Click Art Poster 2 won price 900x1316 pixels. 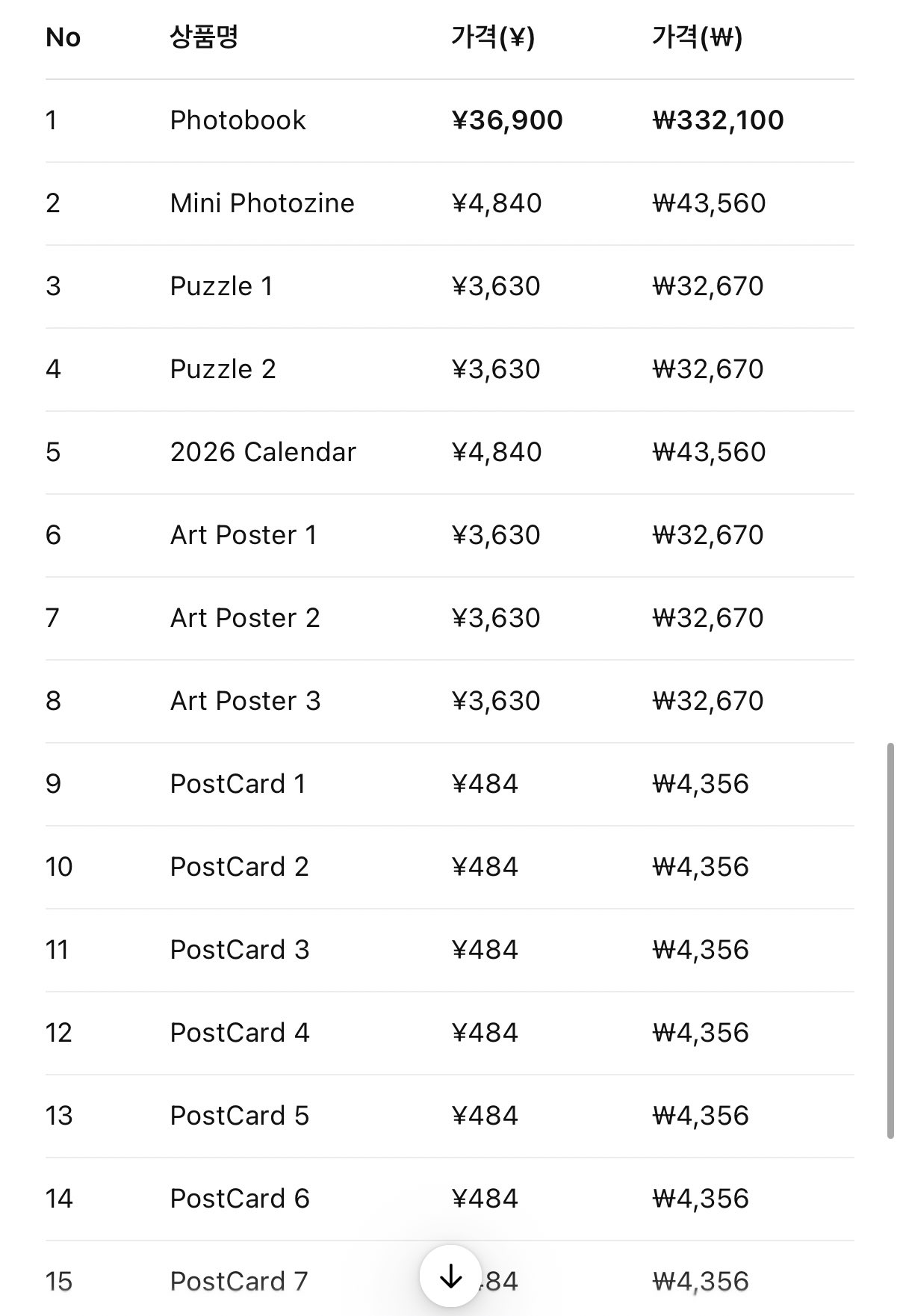tap(707, 618)
